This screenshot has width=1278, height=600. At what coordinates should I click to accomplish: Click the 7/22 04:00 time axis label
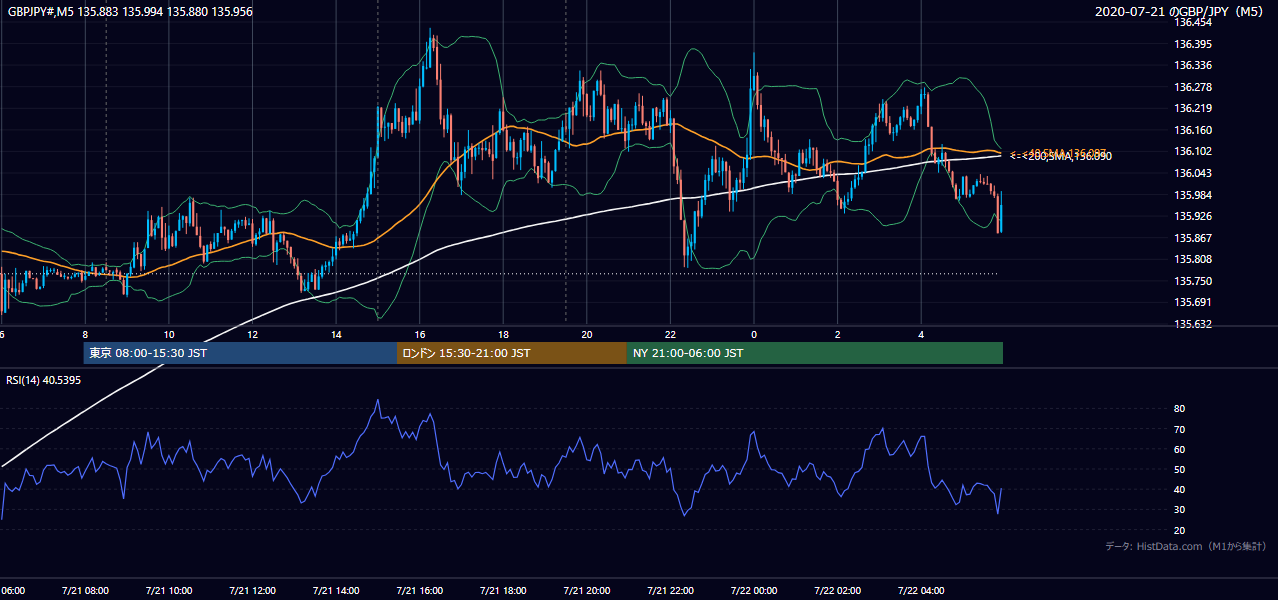click(921, 590)
